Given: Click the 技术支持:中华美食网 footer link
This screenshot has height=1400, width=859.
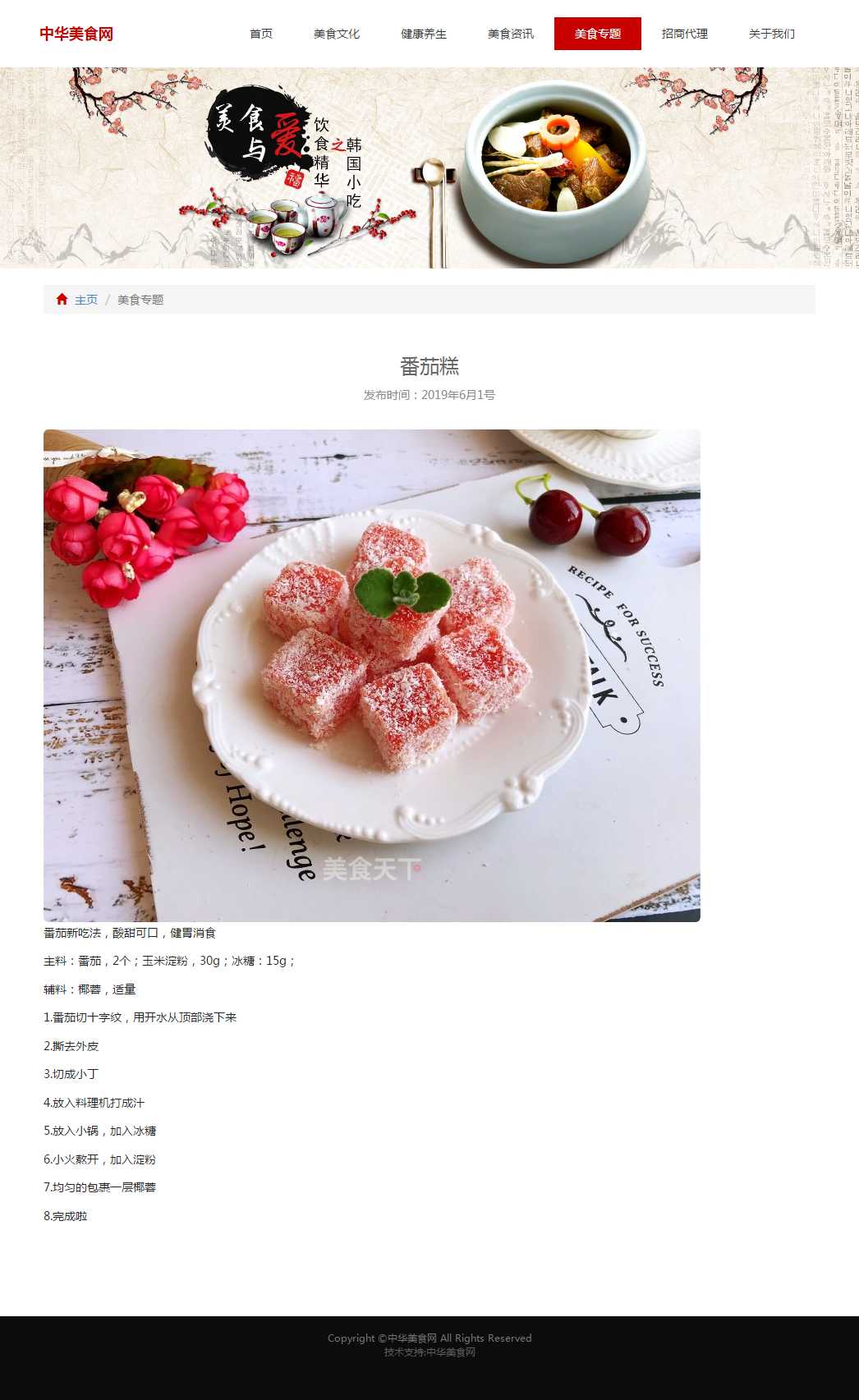Looking at the screenshot, I should tap(429, 1352).
